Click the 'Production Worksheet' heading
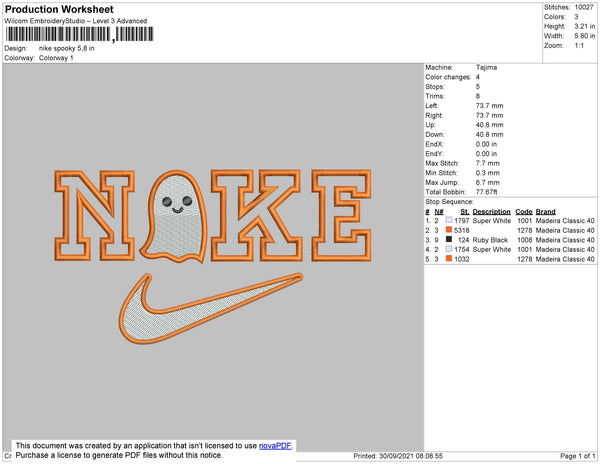 (x=59, y=9)
